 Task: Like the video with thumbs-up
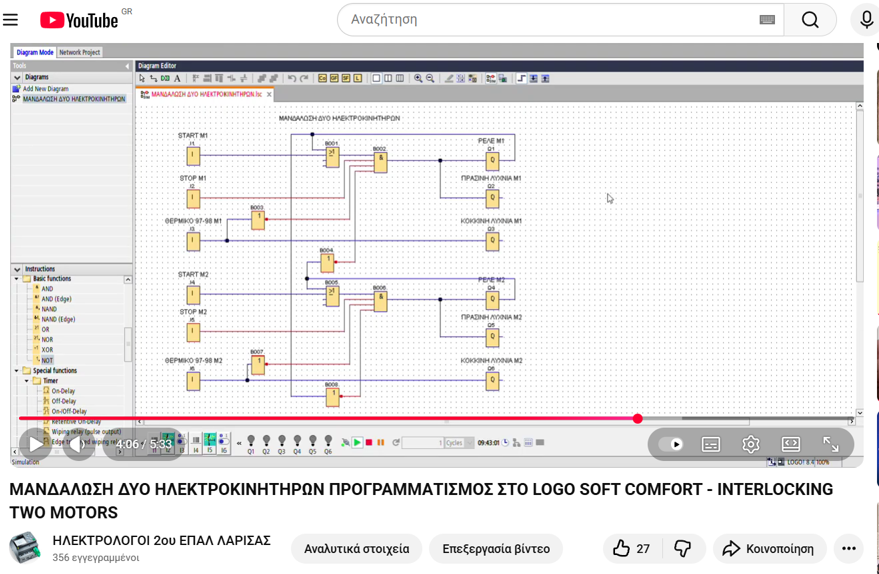631,548
